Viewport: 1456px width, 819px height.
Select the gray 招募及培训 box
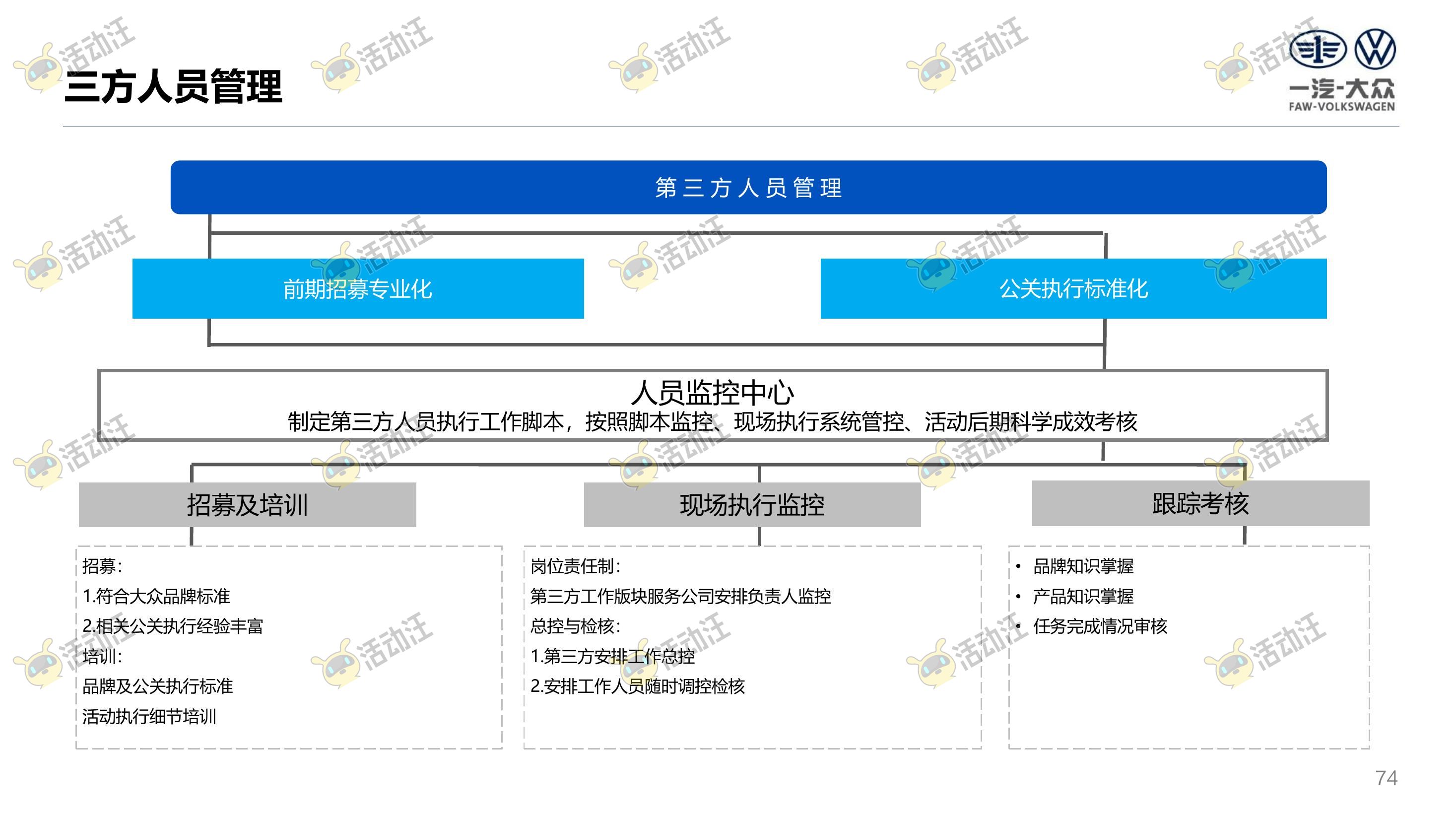[x=248, y=505]
